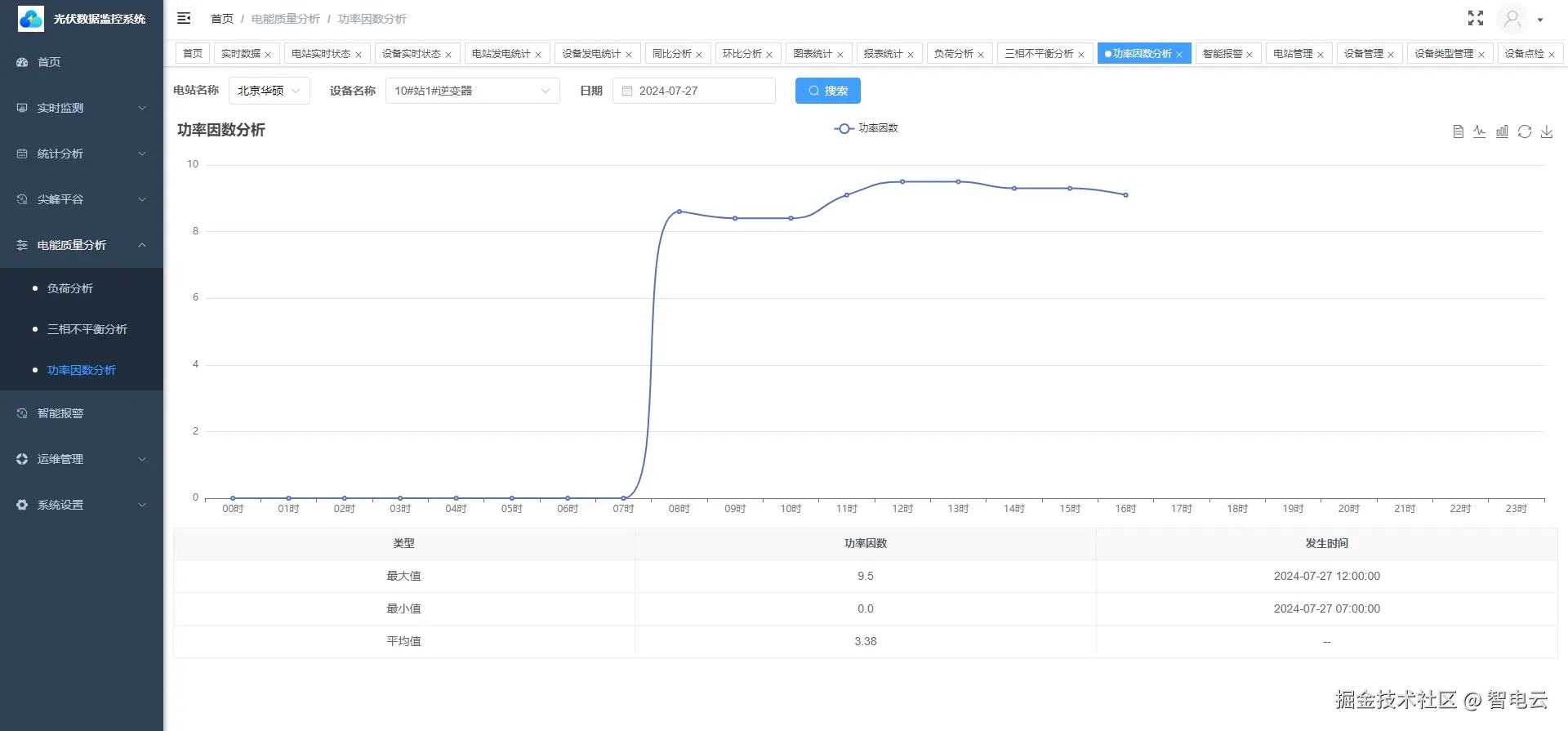
Task: Download chart as image icon
Action: 1546,131
